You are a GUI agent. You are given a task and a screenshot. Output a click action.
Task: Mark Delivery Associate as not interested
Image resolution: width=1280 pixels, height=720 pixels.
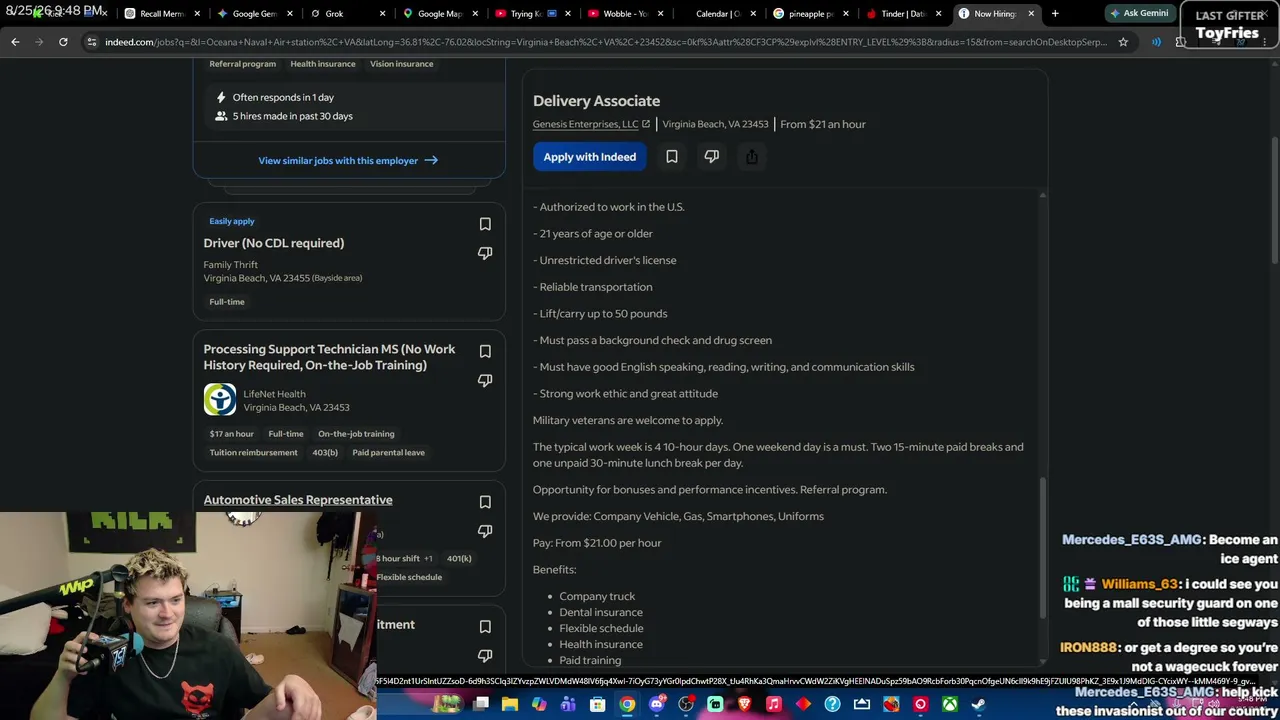[712, 157]
